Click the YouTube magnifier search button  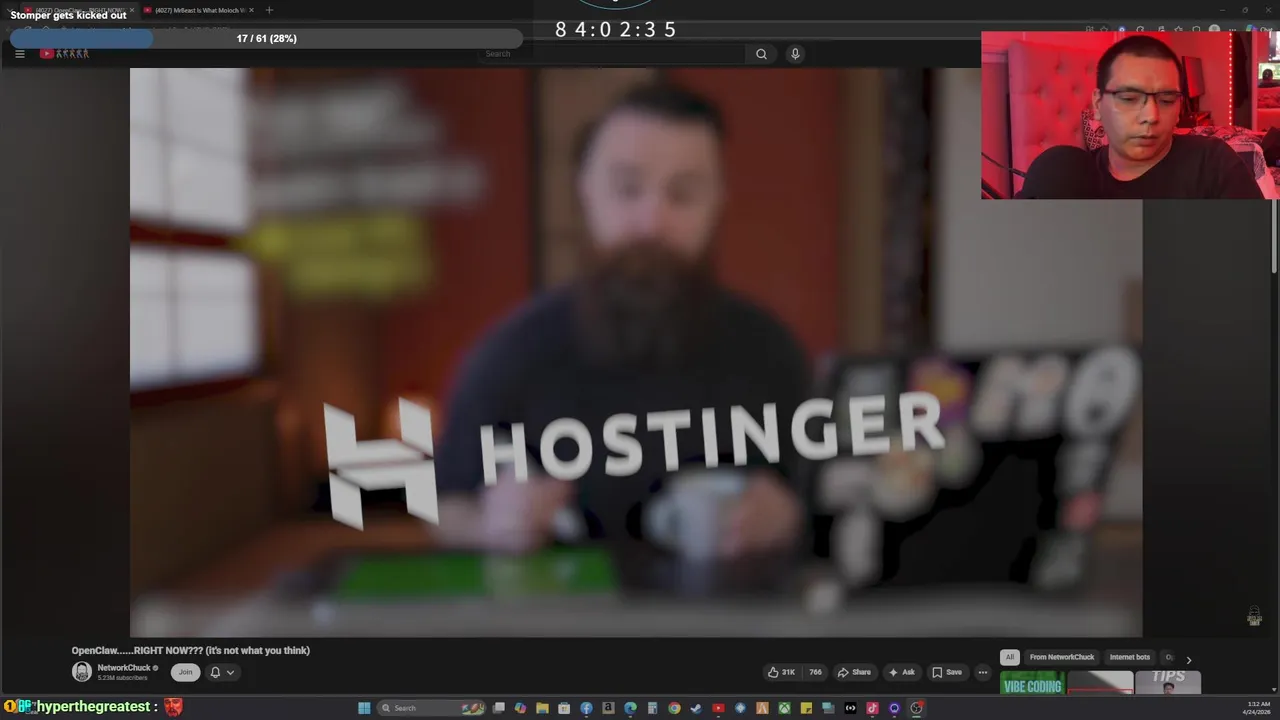tap(761, 54)
